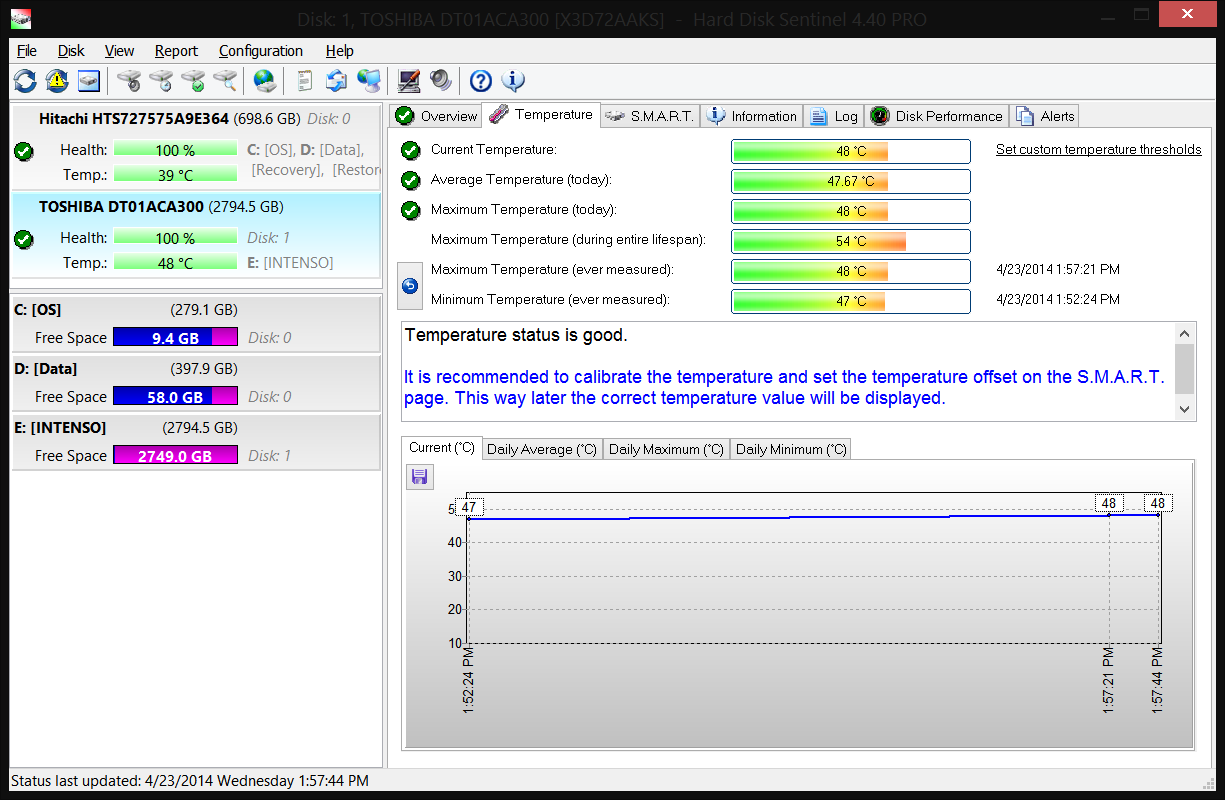Click the blue question mark help icon
1225x800 pixels.
point(481,81)
